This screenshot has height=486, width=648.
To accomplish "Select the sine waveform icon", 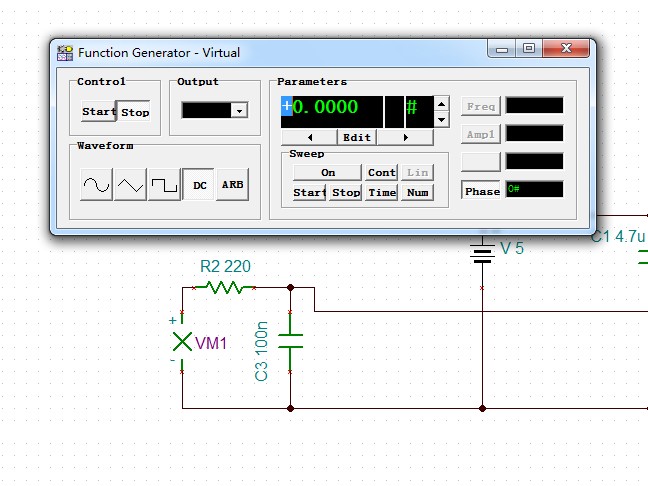I will (96, 185).
